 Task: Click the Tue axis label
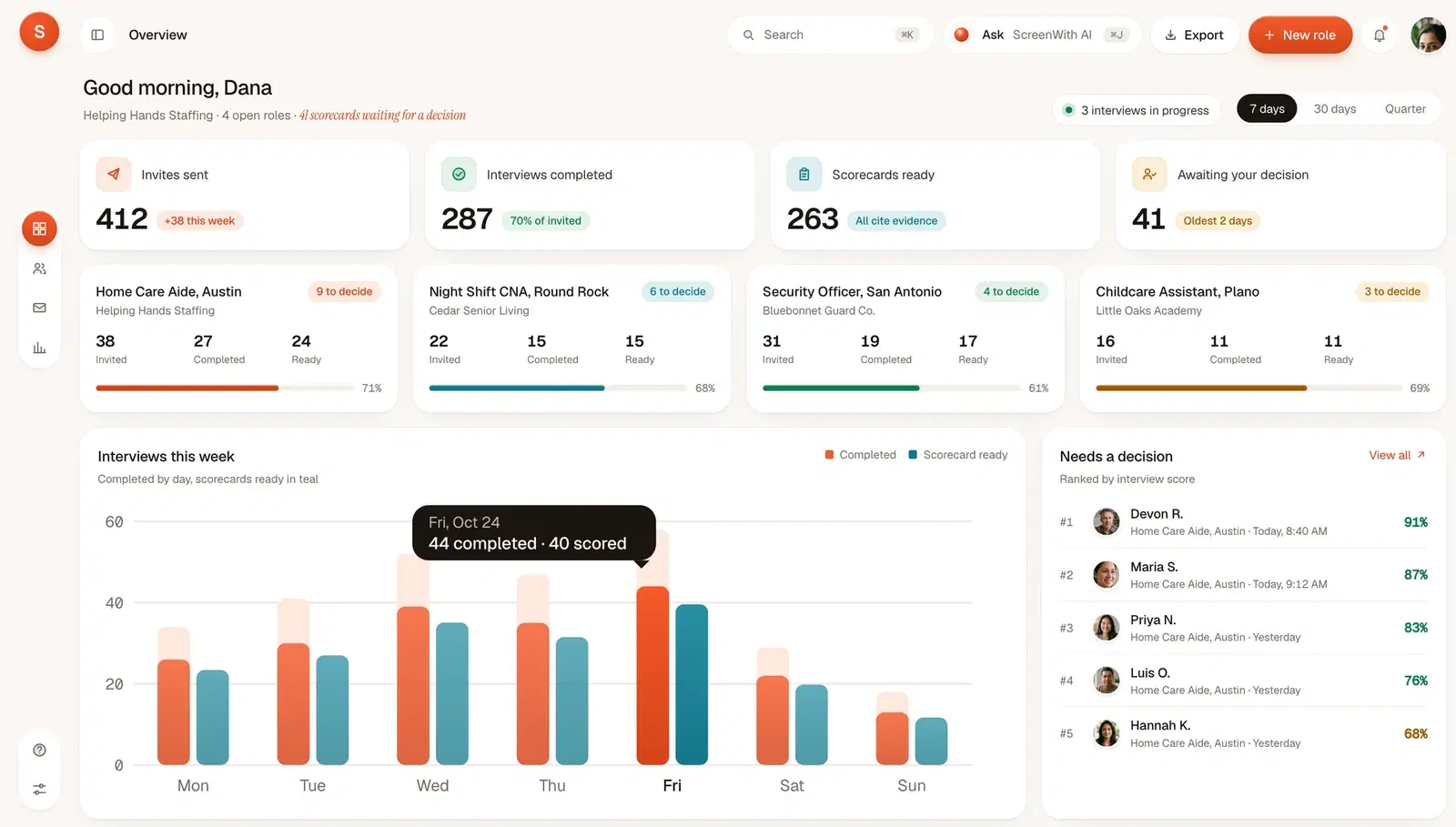tap(312, 785)
